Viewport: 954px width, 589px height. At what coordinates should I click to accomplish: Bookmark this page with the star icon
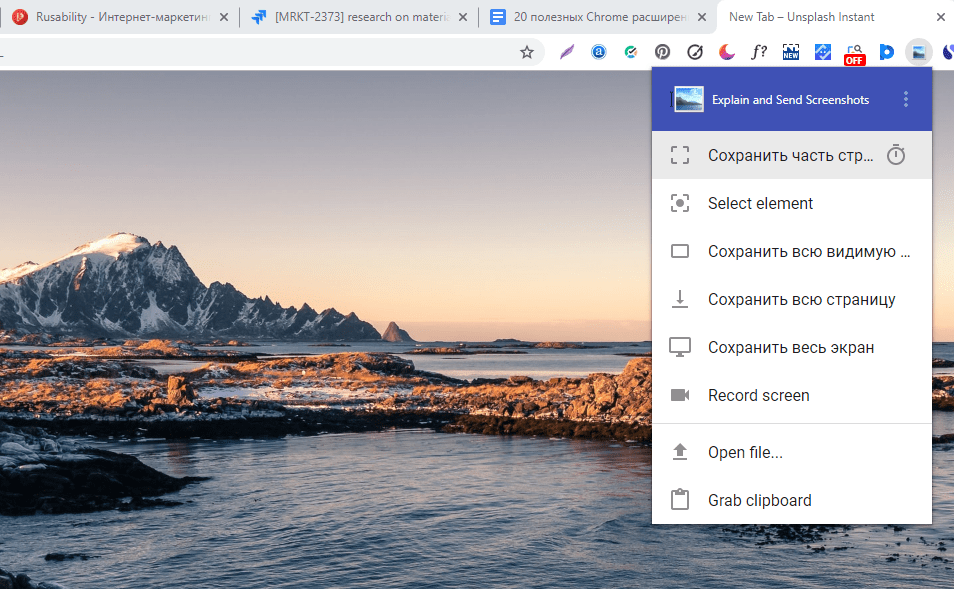[527, 52]
